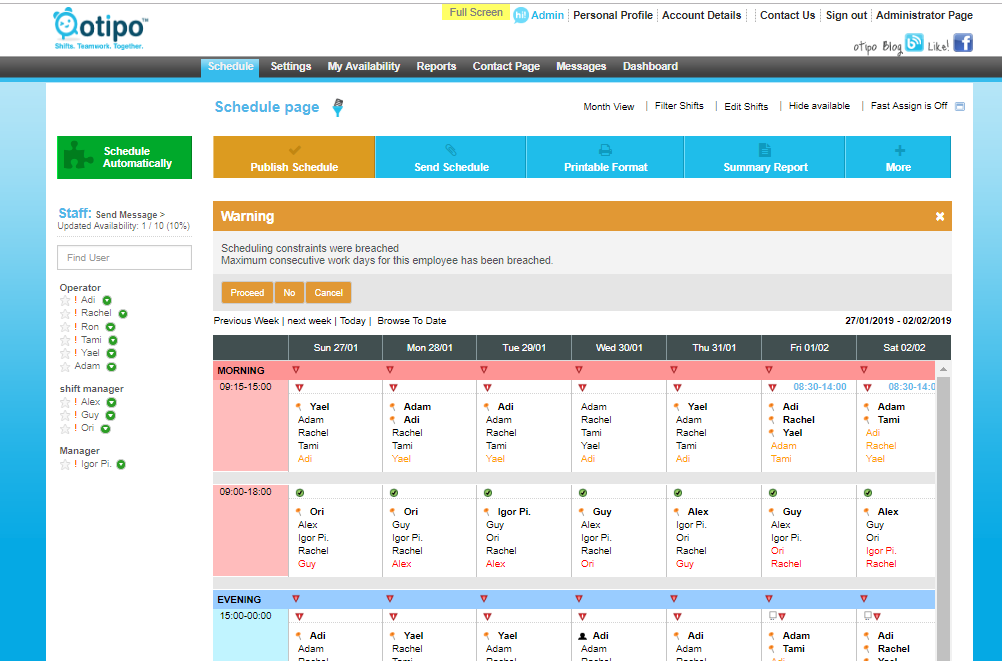Click the Find User search field
1002x661 pixels.
pos(124,258)
